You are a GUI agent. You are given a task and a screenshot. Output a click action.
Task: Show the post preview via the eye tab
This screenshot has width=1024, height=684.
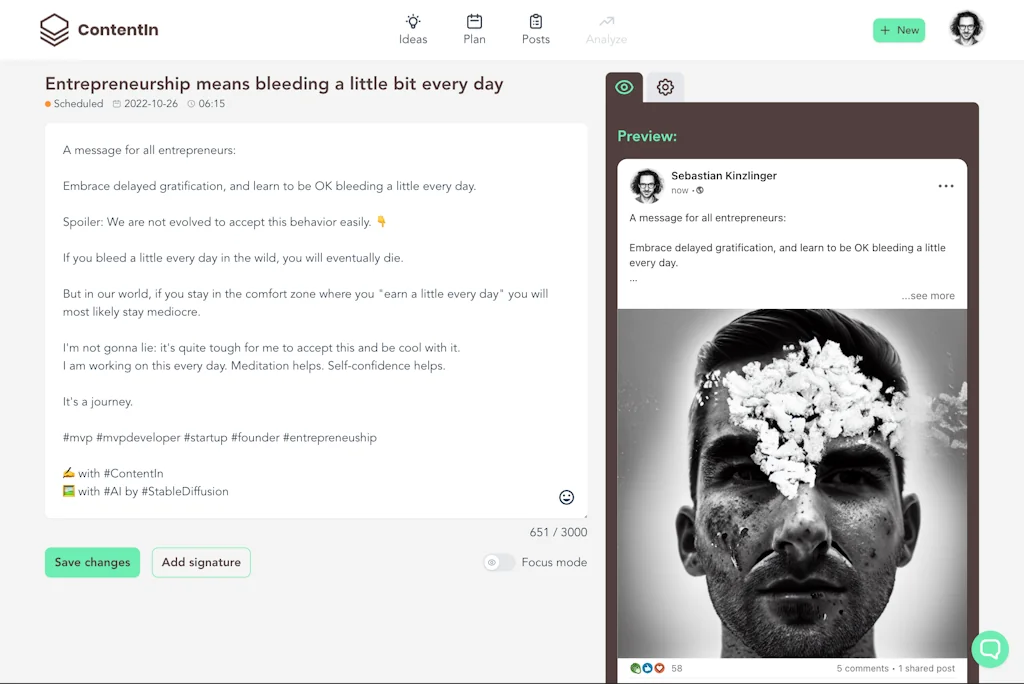[x=624, y=87]
